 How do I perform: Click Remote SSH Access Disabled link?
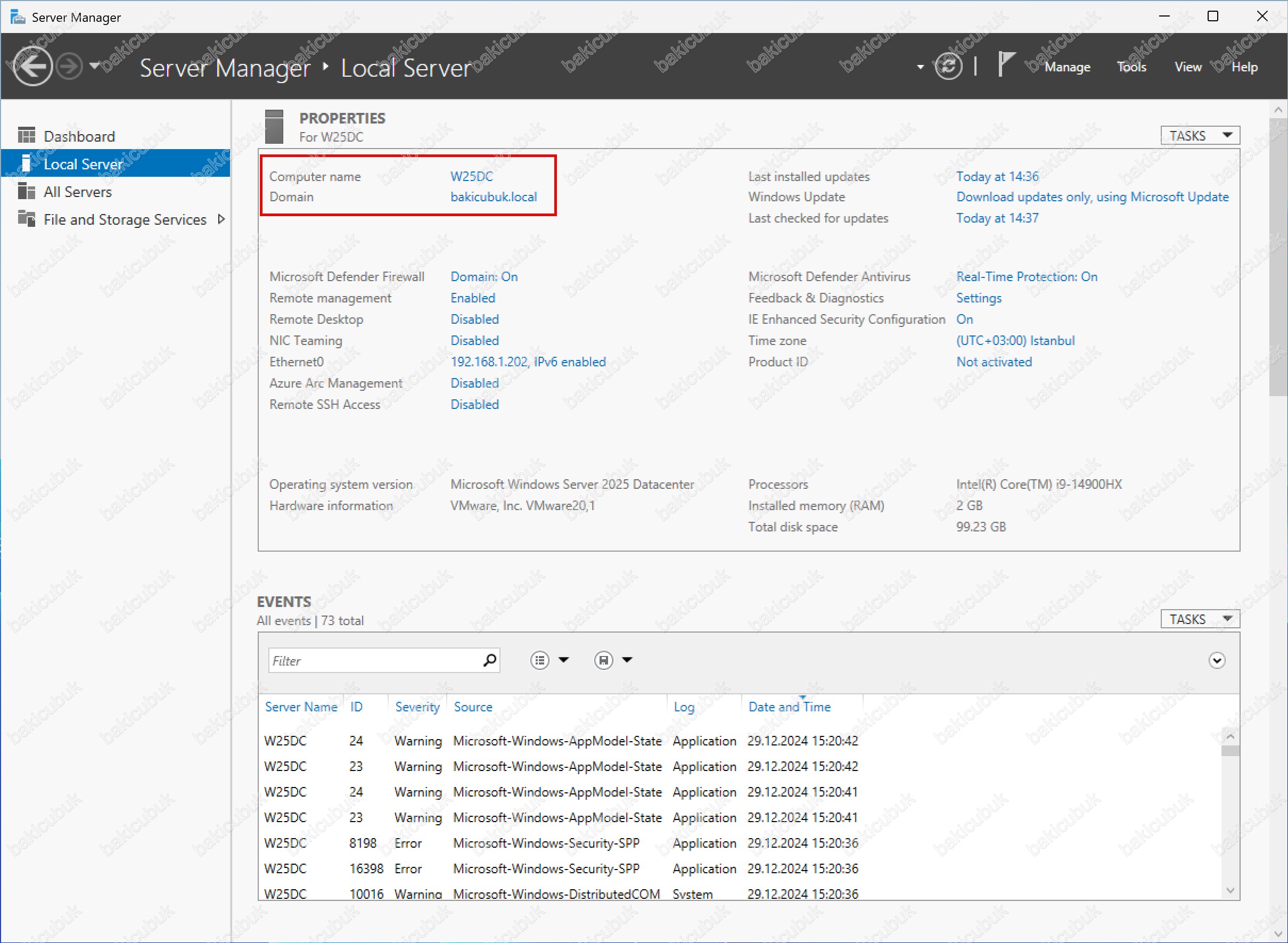(x=474, y=404)
